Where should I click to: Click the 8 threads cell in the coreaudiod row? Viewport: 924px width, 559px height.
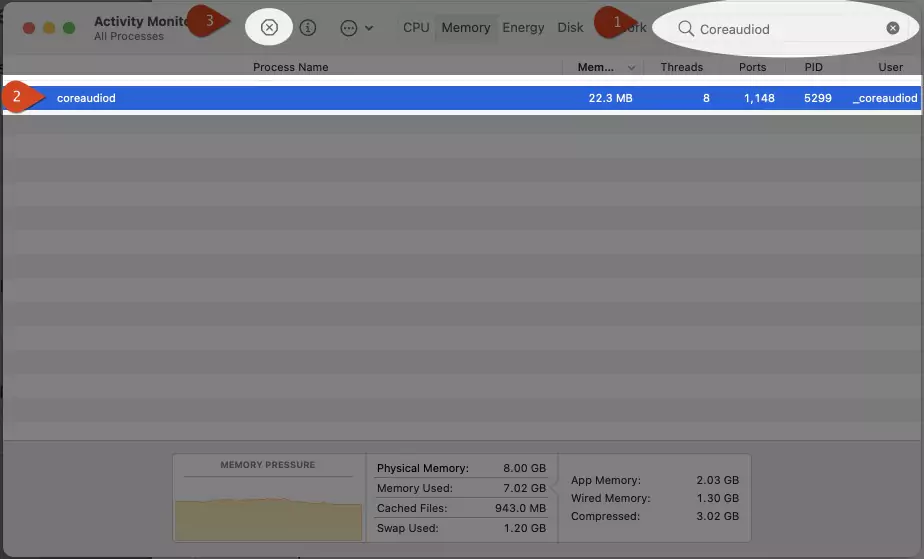[x=706, y=98]
